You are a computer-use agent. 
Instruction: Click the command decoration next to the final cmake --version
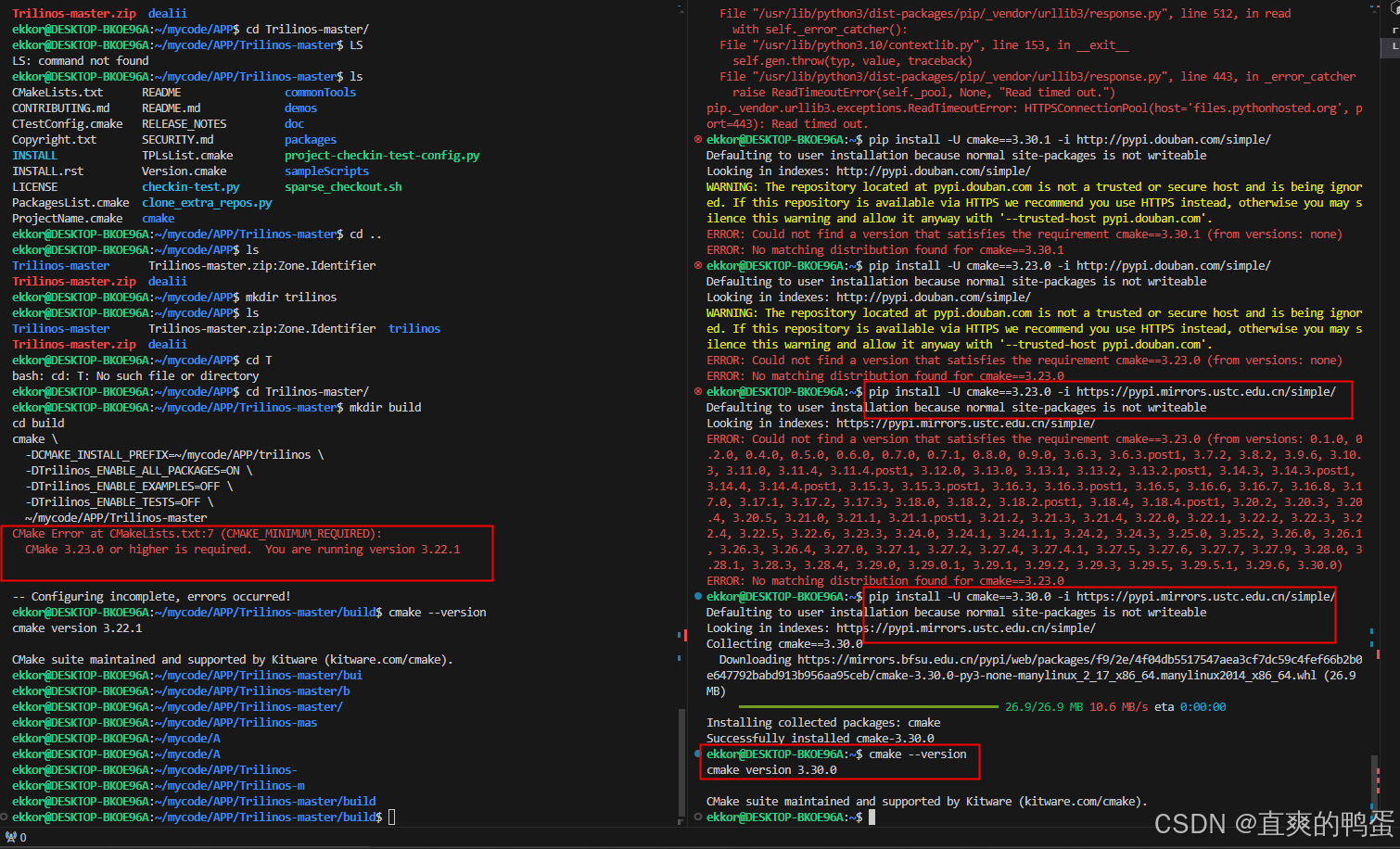pyautogui.click(x=699, y=754)
